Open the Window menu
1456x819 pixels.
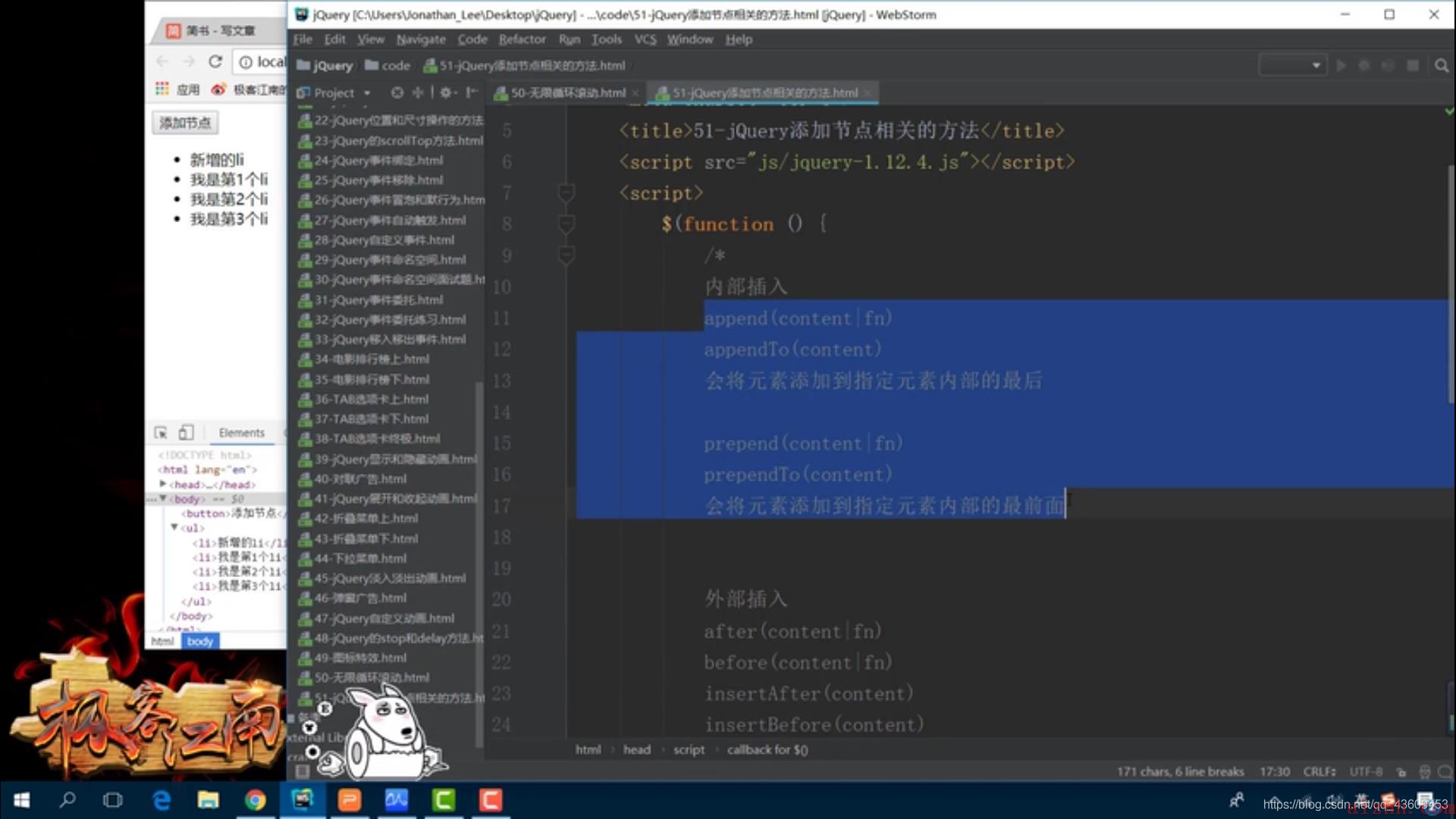[x=690, y=39]
